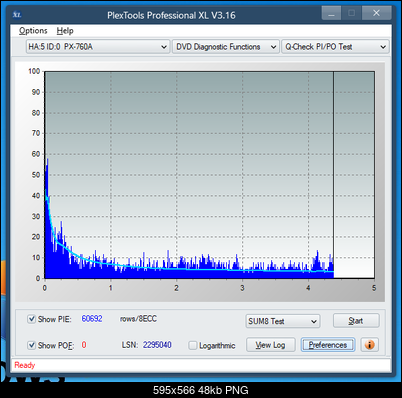This screenshot has width=402, height=398.
Task: Open the Help menu
Action: [65, 31]
